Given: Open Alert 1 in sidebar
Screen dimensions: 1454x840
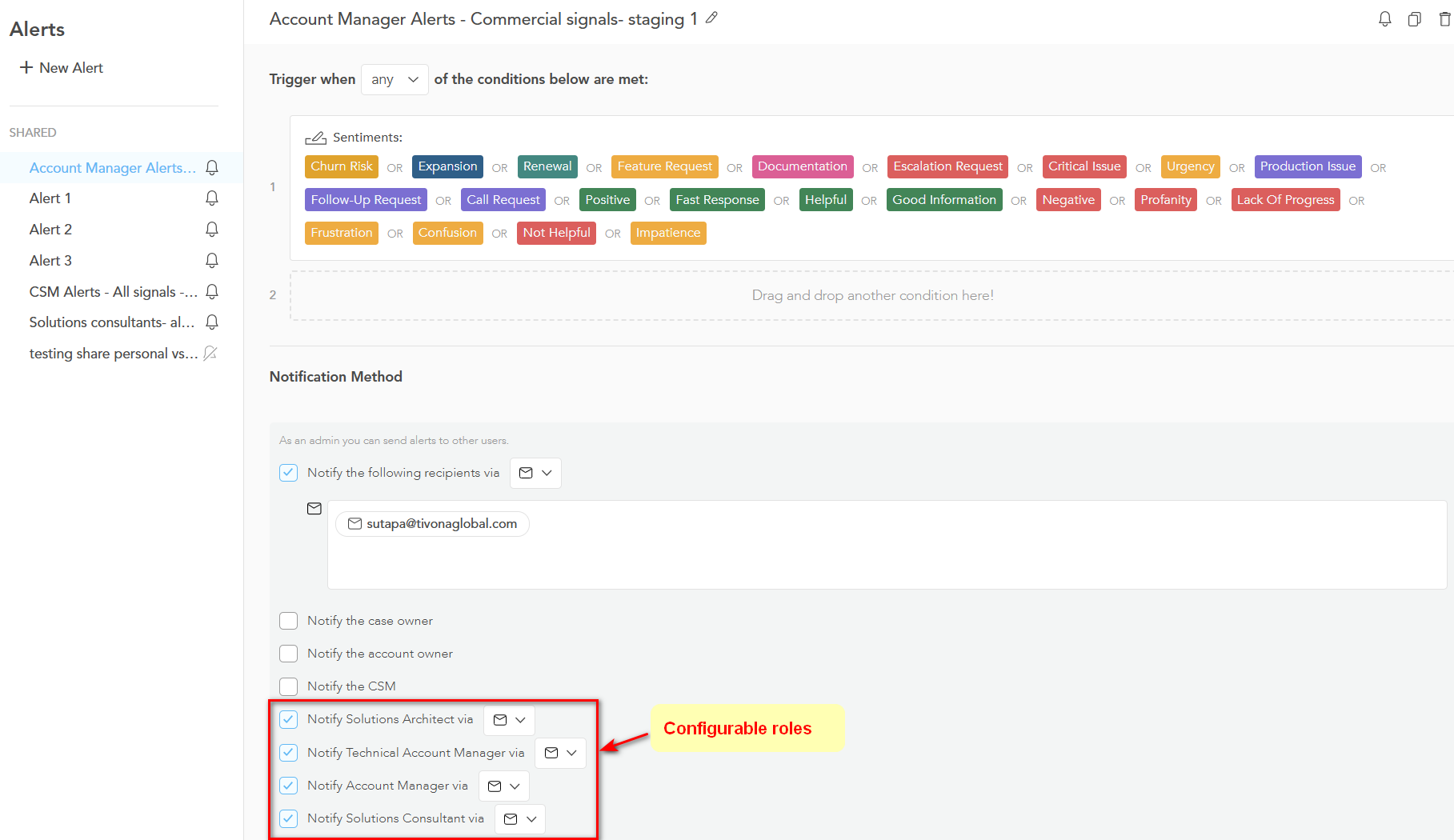Looking at the screenshot, I should pyautogui.click(x=50, y=198).
